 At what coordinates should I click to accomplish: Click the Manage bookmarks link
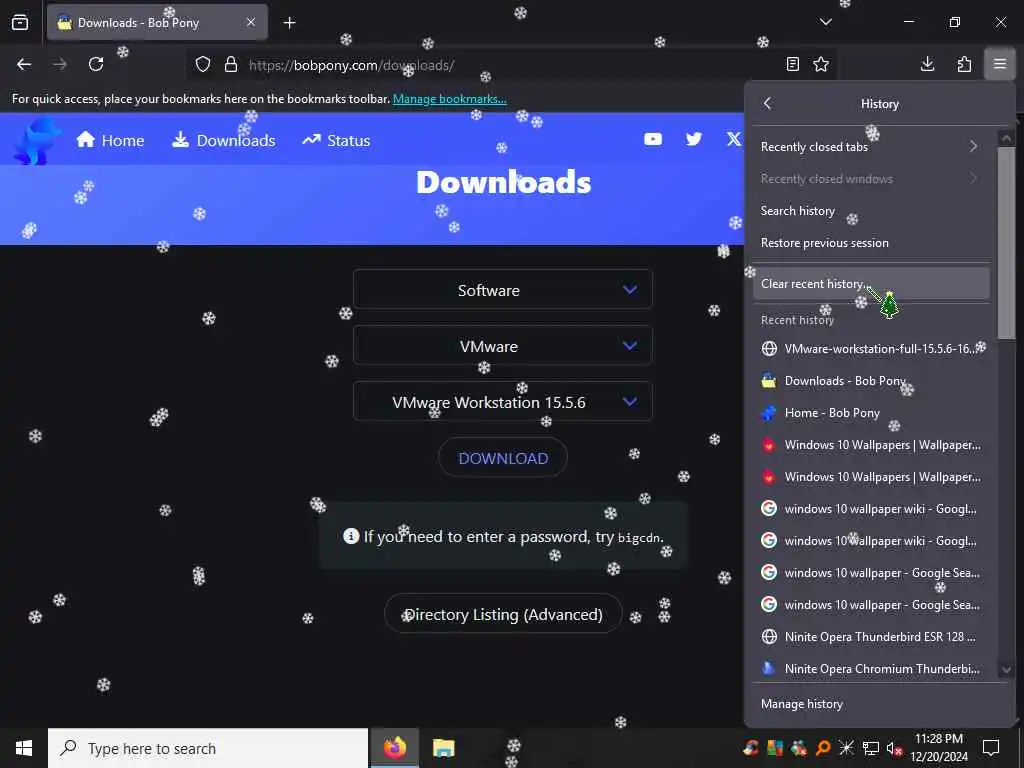point(449,99)
